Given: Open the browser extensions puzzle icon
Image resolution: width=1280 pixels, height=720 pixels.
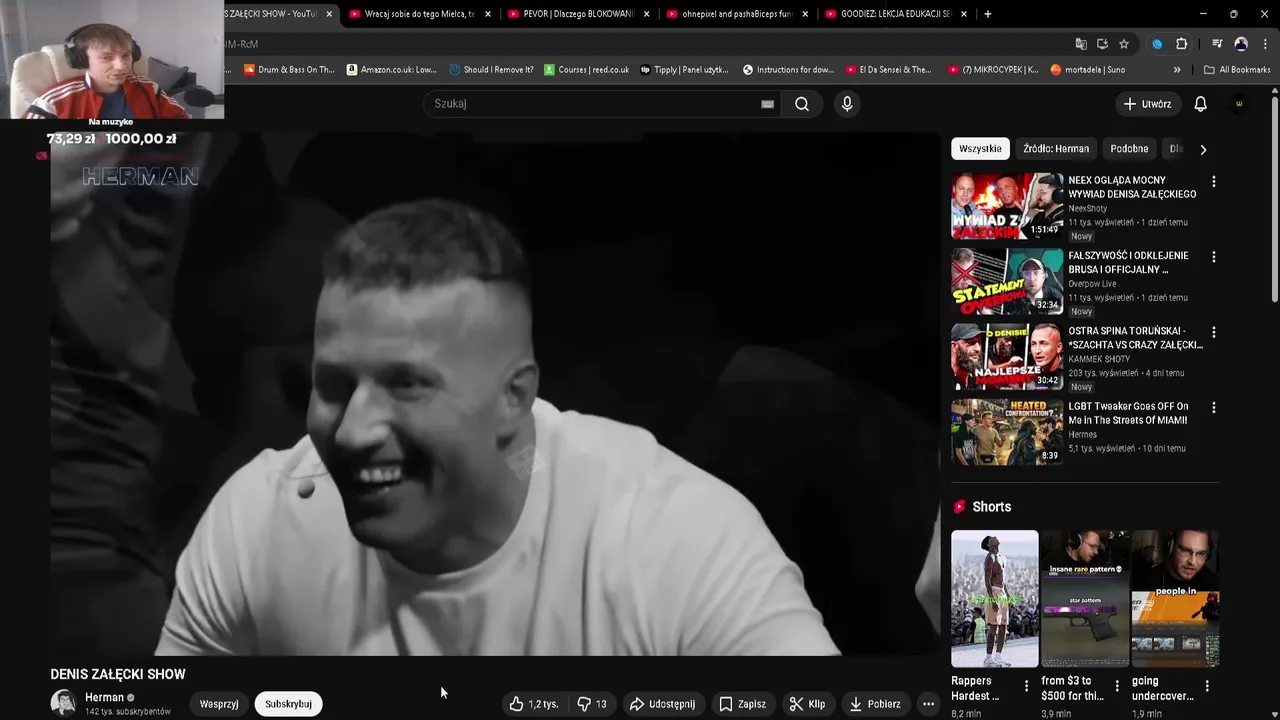Looking at the screenshot, I should pyautogui.click(x=1182, y=44).
